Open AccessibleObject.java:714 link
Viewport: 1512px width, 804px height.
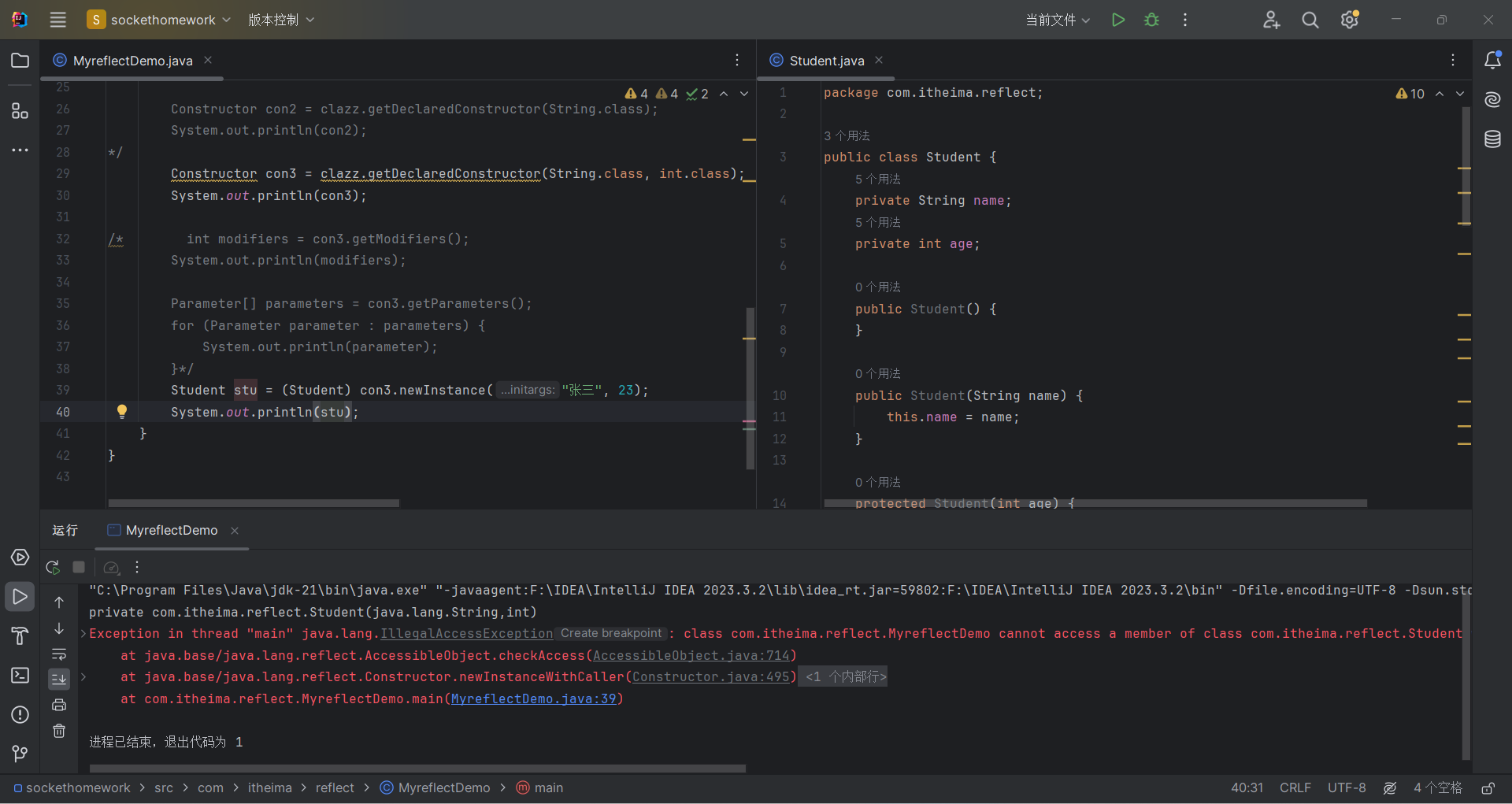tap(691, 655)
